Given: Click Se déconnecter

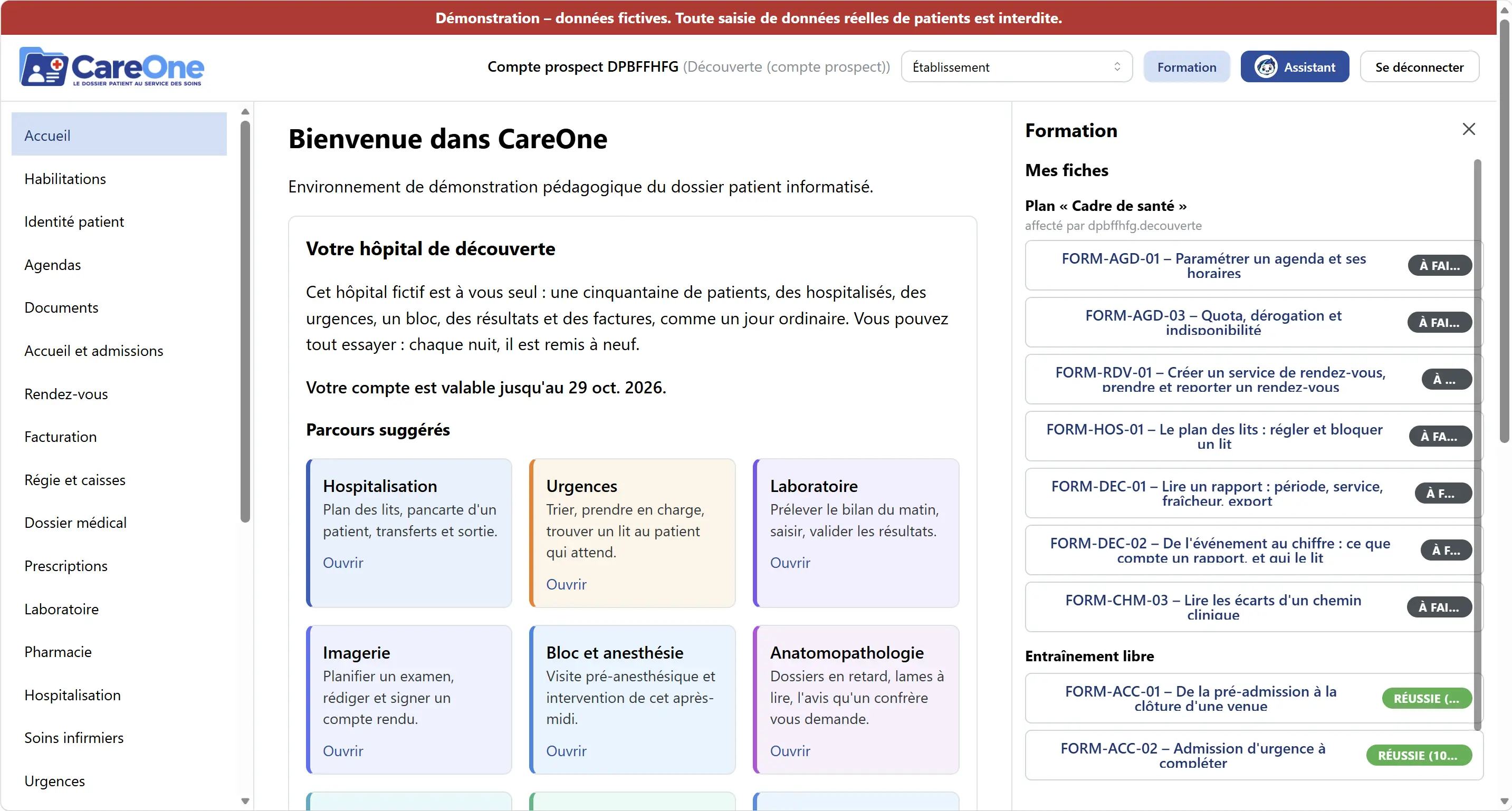Looking at the screenshot, I should (1419, 67).
